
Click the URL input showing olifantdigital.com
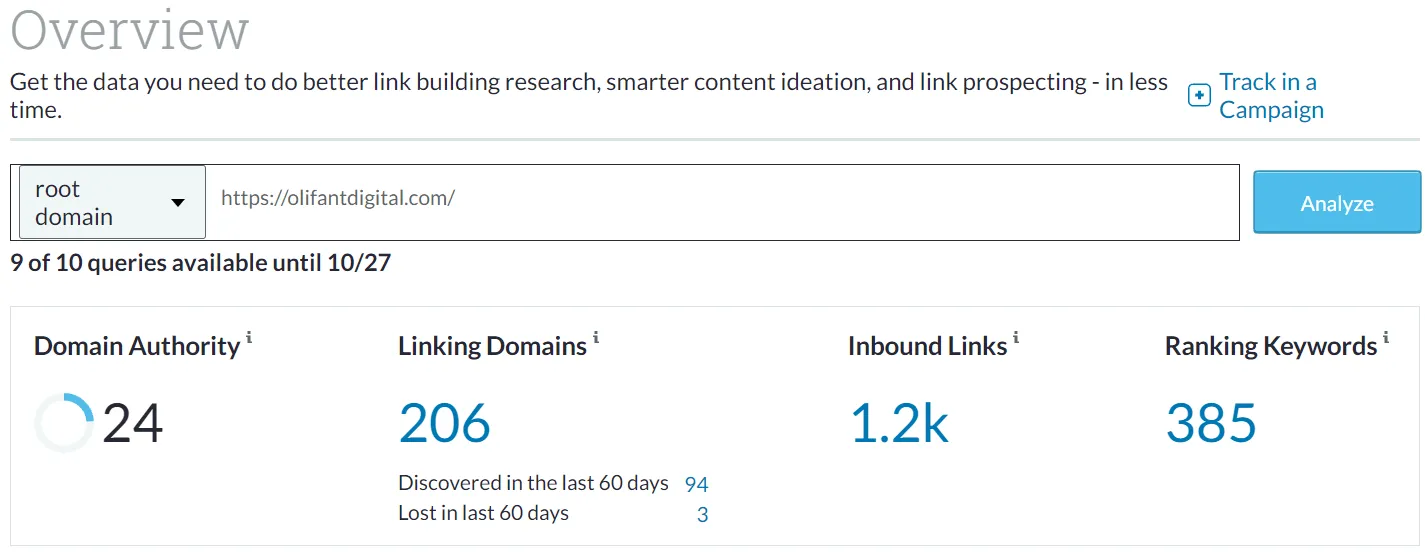point(720,198)
